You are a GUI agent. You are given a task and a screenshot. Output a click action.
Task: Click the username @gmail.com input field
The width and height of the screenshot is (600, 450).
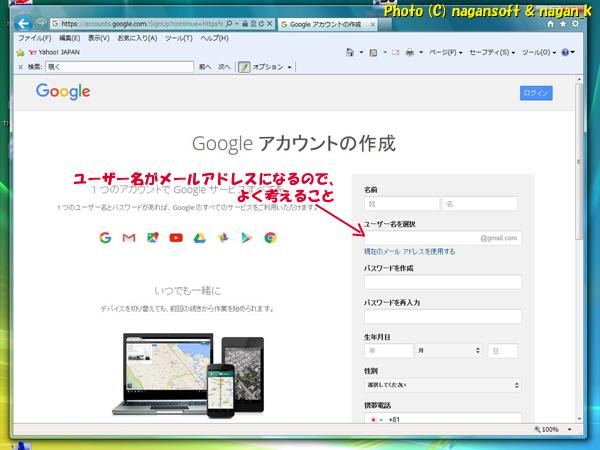click(x=420, y=238)
